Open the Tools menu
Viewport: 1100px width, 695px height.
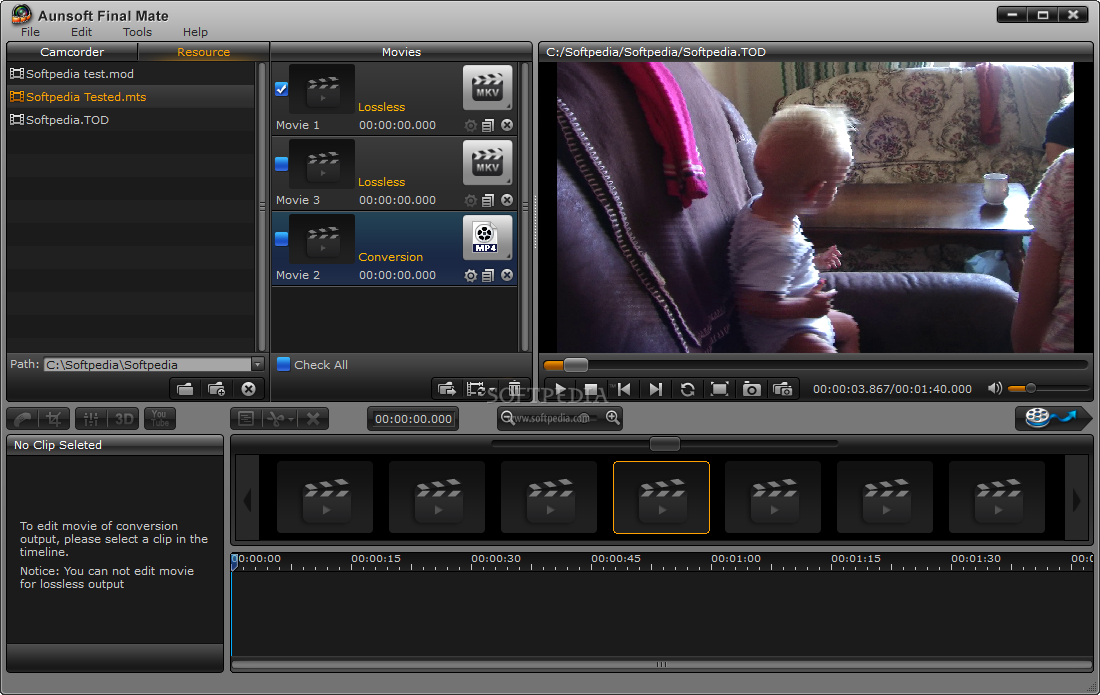point(137,32)
